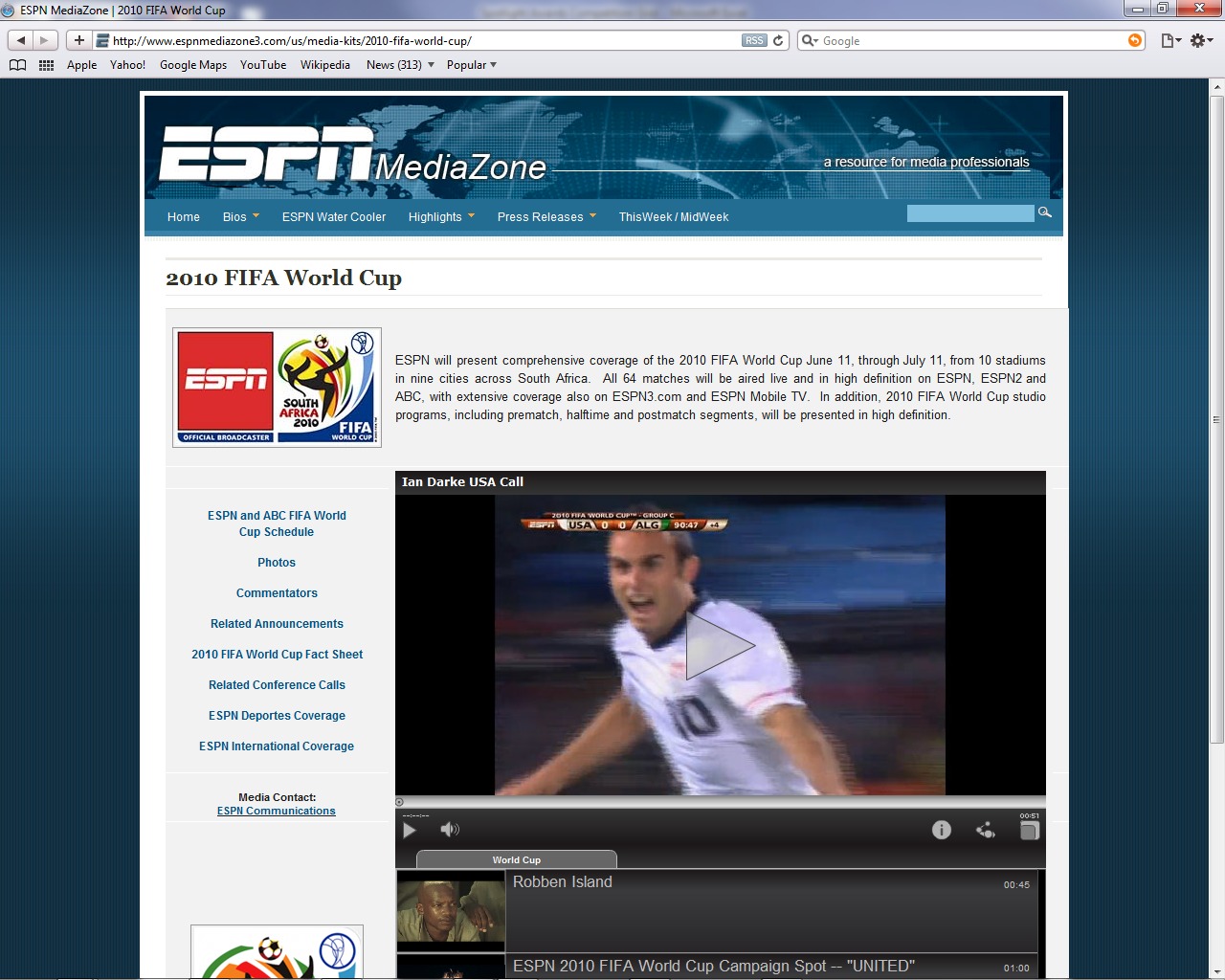Select the Robben Island video thumbnail
This screenshot has height=980, width=1225.
pyautogui.click(x=451, y=910)
